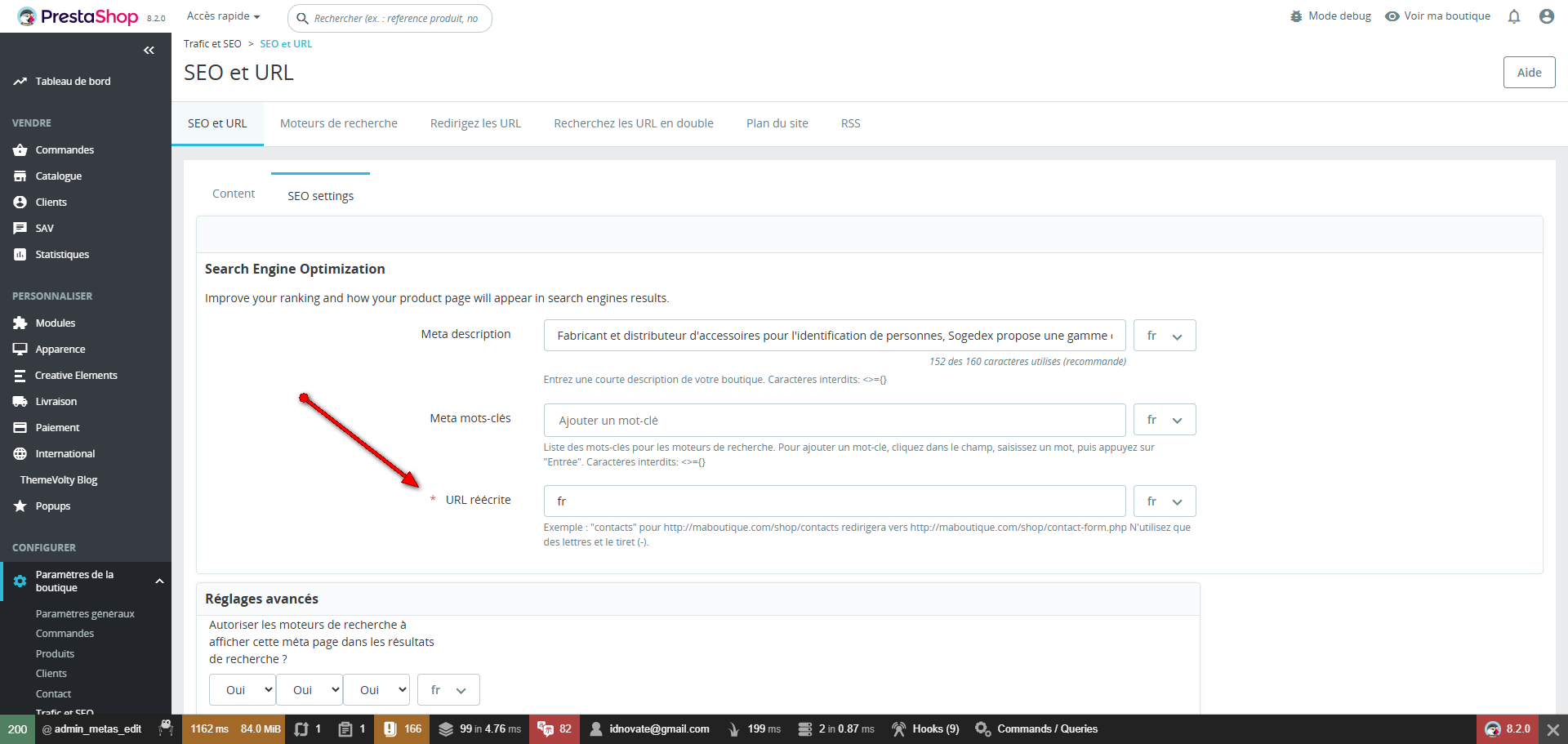Image resolution: width=1568 pixels, height=744 pixels.
Task: Click the Catalogue store icon
Action: 20,176
